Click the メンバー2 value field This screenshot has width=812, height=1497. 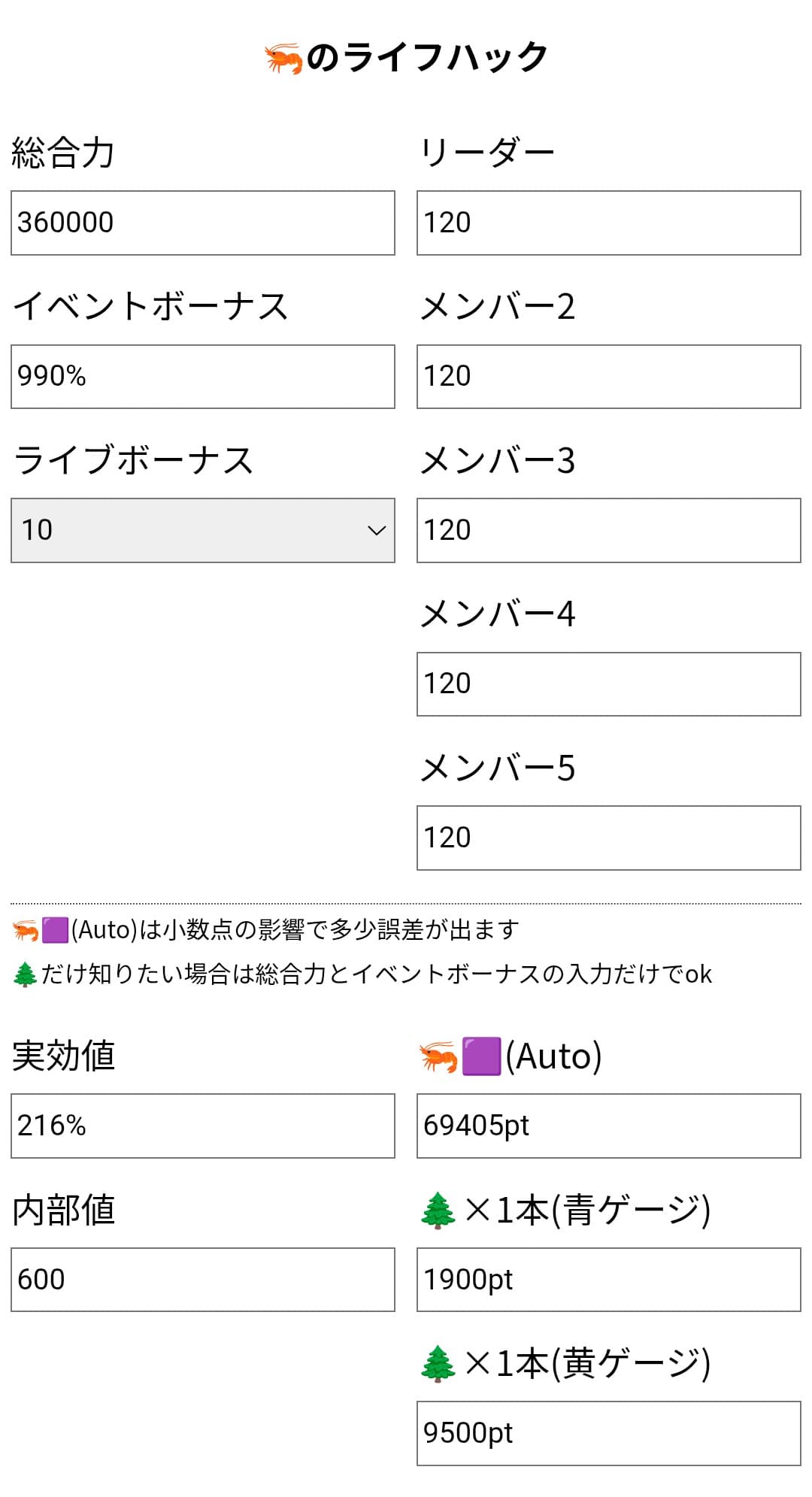pos(609,377)
